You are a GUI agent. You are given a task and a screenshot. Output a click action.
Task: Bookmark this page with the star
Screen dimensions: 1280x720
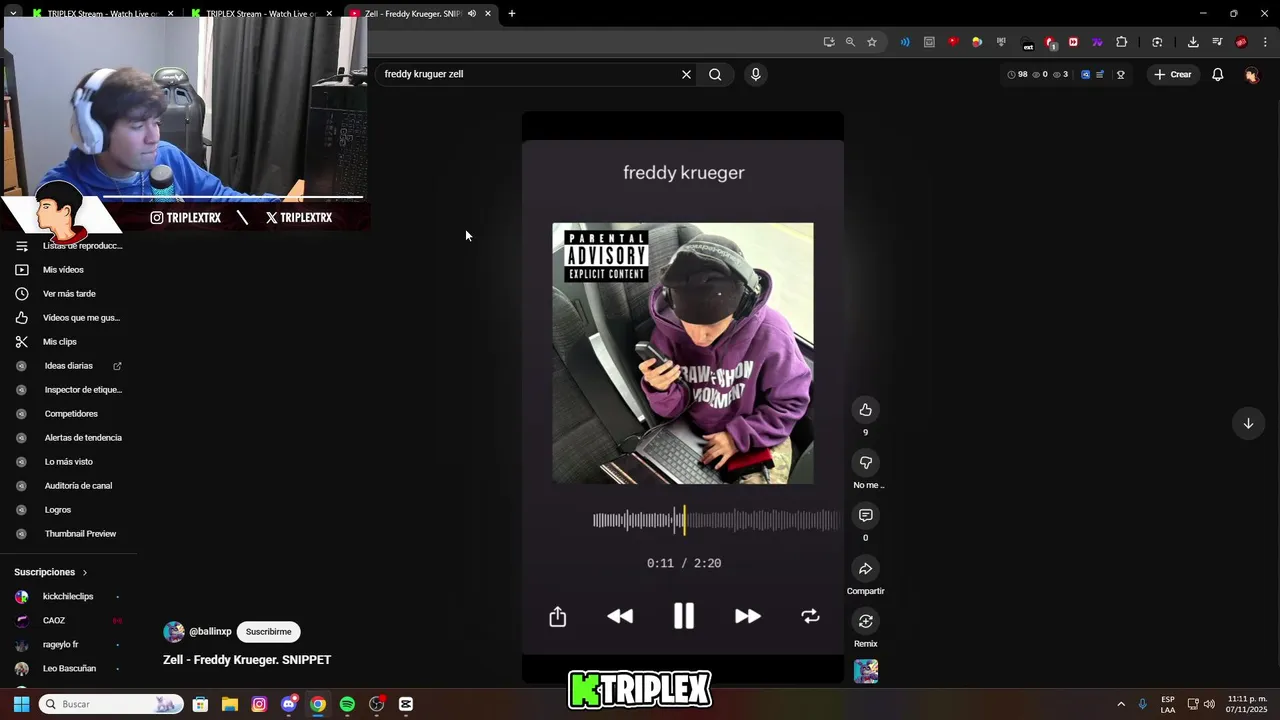tap(872, 42)
